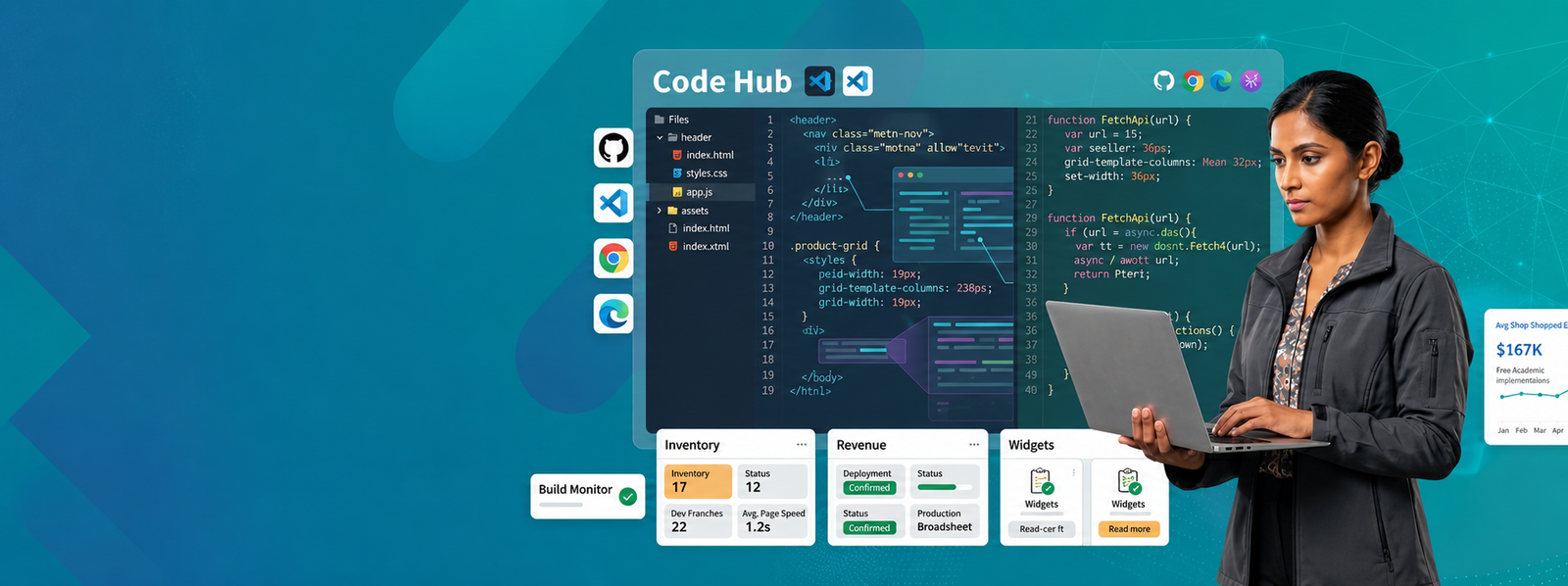Expand the assets folder in the file tree
Image resolution: width=1568 pixels, height=586 pixels.
[x=660, y=211]
